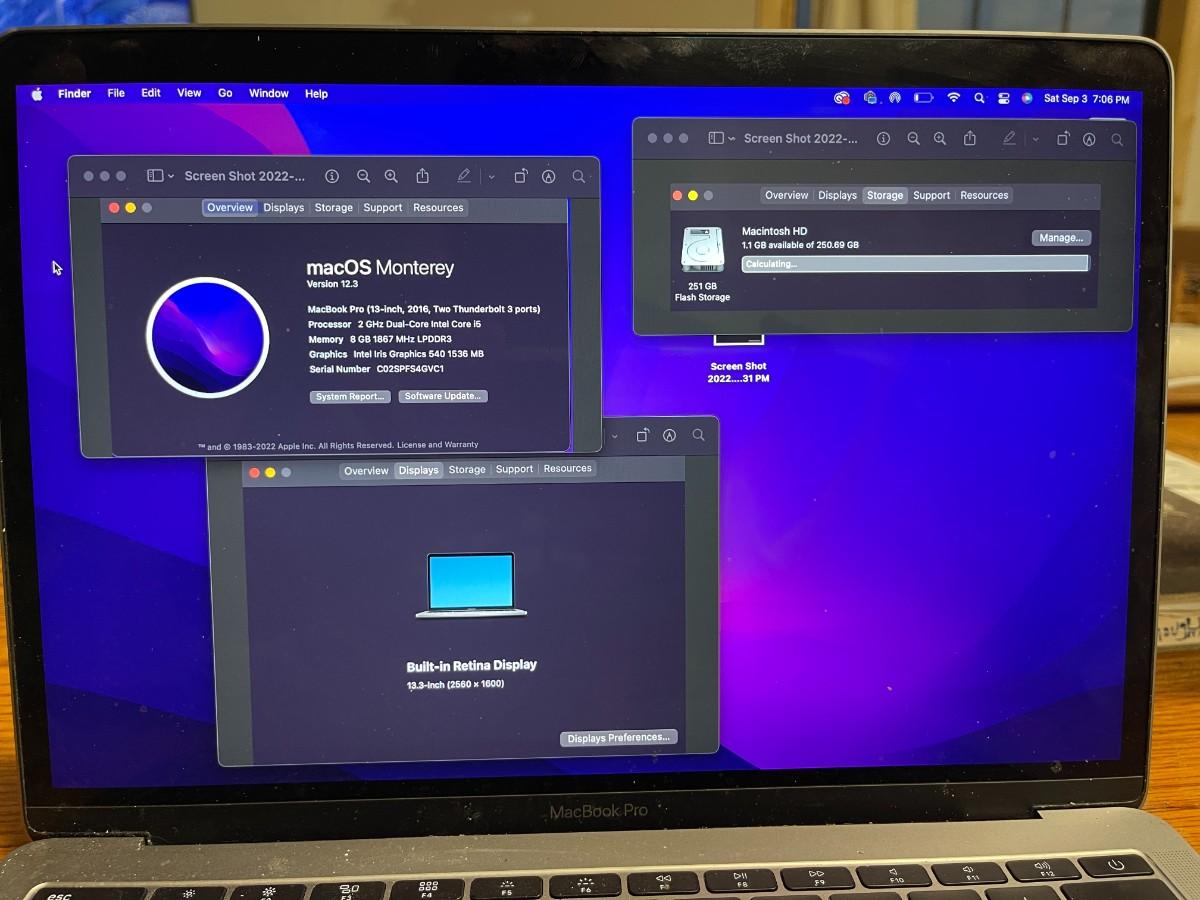Open the Go menu in the menu bar
Screen dimensions: 1200x900
pyautogui.click(x=225, y=93)
